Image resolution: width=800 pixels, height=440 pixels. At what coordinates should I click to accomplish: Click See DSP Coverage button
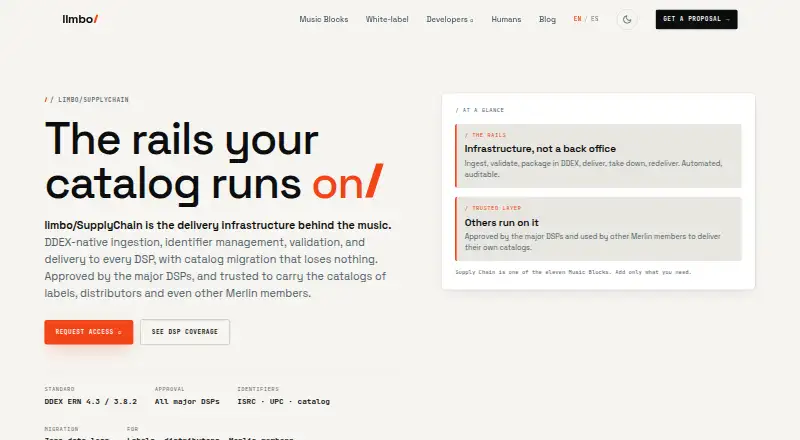(185, 332)
